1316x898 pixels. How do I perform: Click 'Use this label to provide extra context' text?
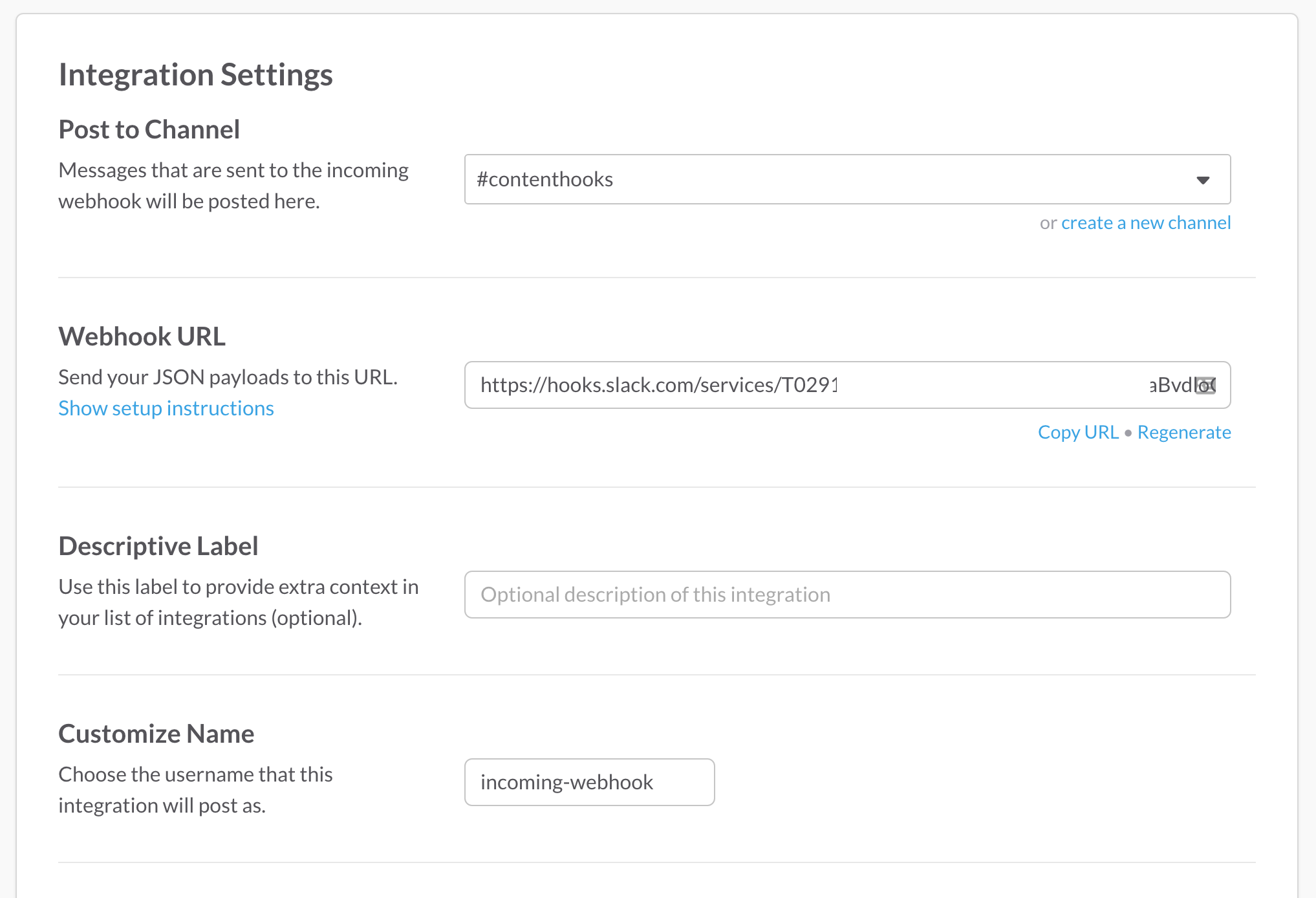click(x=228, y=587)
